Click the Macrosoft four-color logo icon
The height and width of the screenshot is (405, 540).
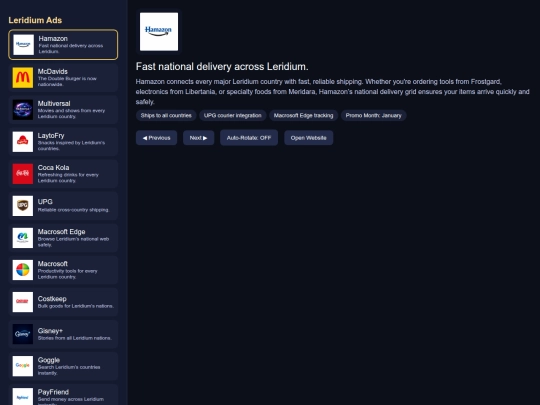pos(23,270)
